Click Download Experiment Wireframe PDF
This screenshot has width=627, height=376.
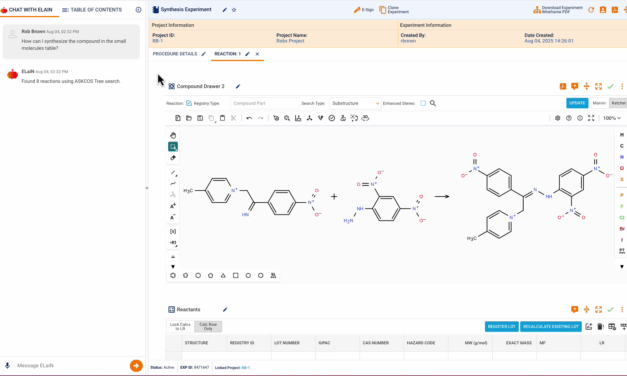click(557, 10)
